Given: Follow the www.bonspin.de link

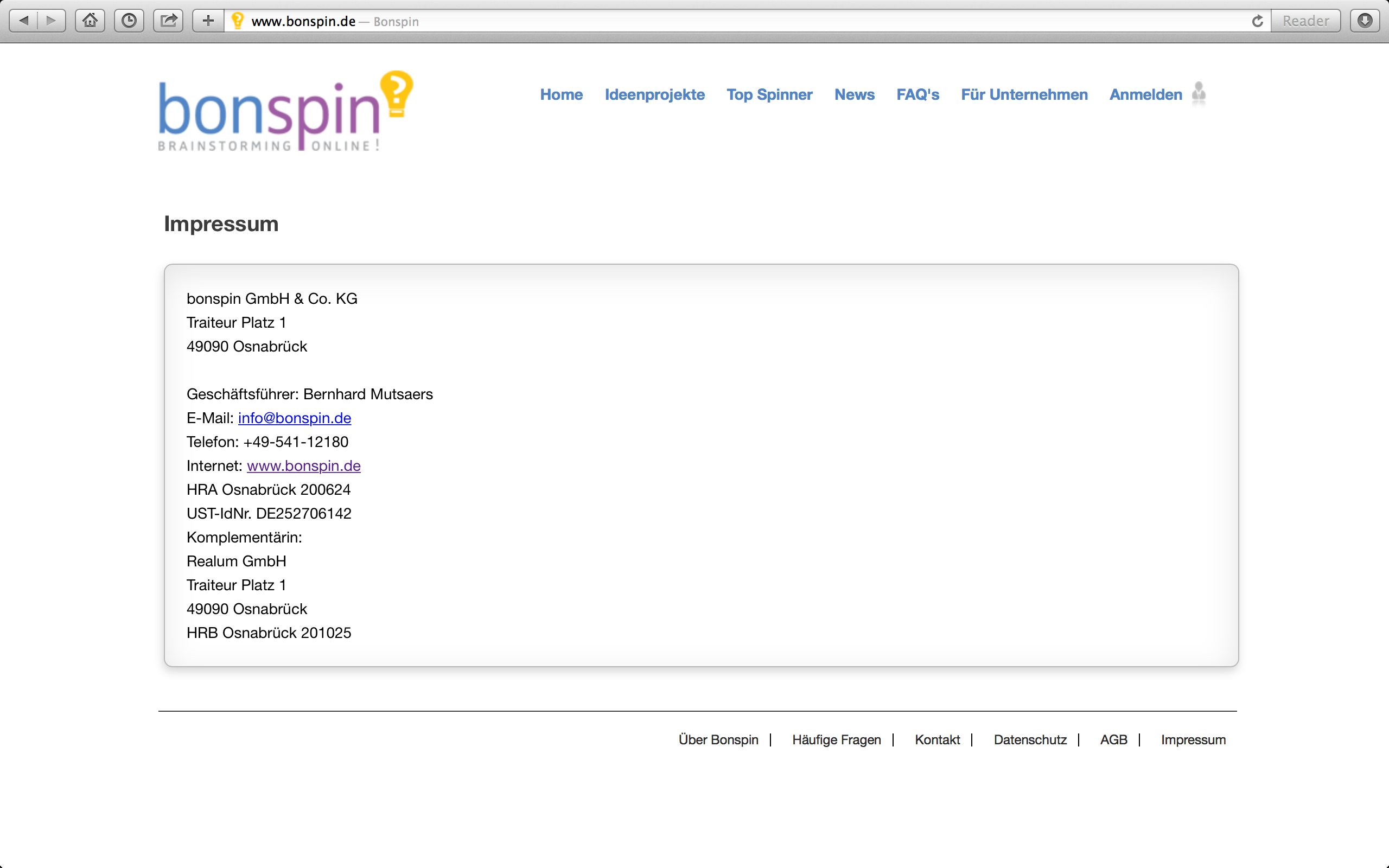Looking at the screenshot, I should click(x=304, y=465).
